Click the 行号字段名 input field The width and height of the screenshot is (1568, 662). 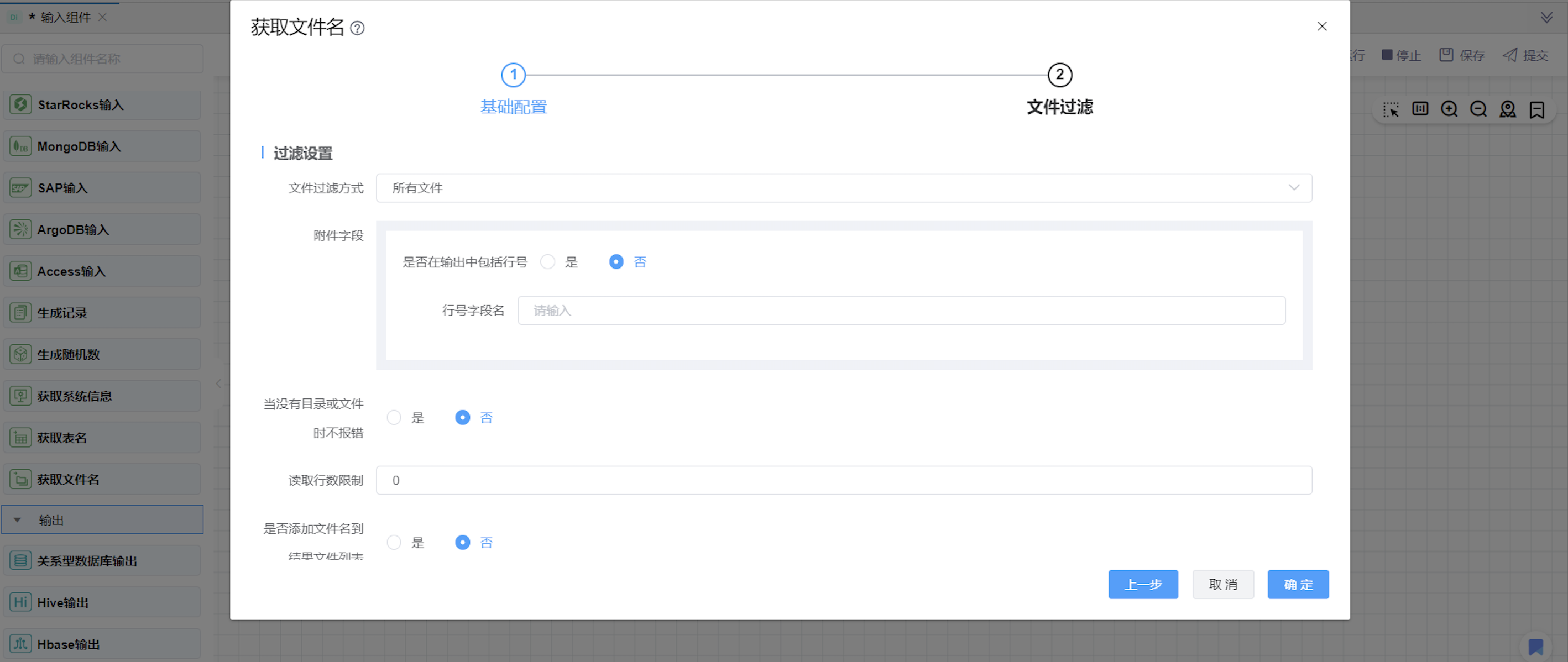901,311
